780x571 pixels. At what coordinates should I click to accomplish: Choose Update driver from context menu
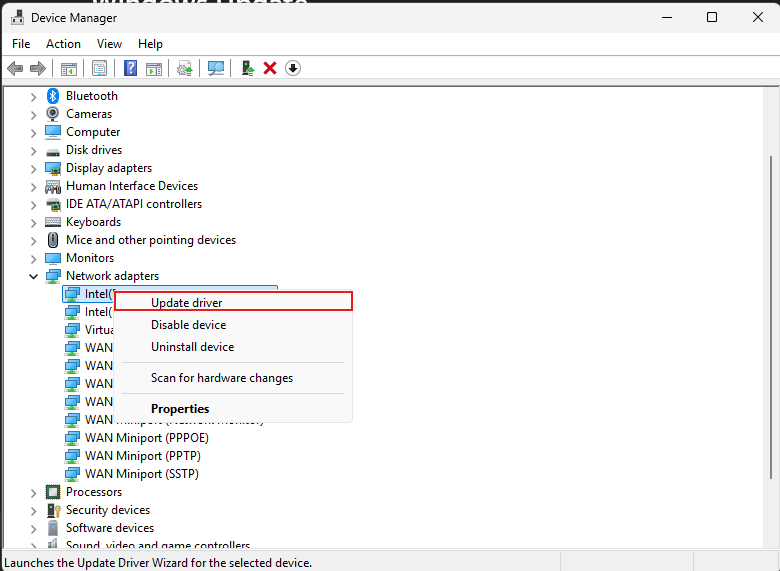tap(187, 302)
